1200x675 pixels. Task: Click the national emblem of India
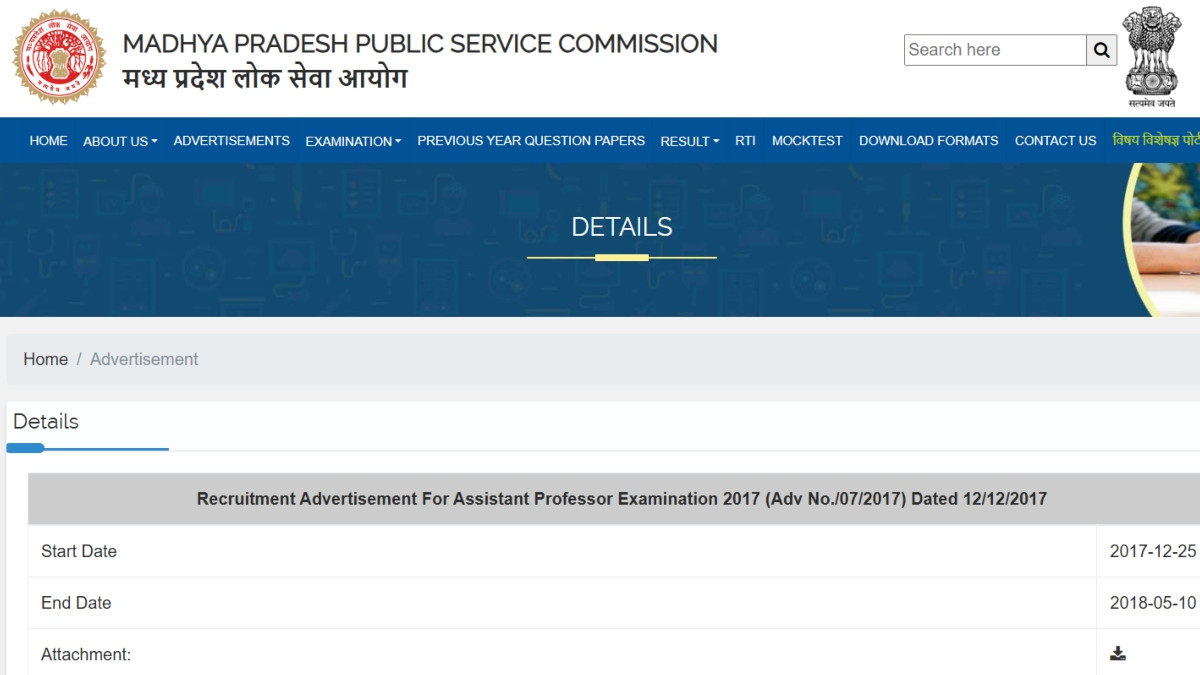(1152, 55)
